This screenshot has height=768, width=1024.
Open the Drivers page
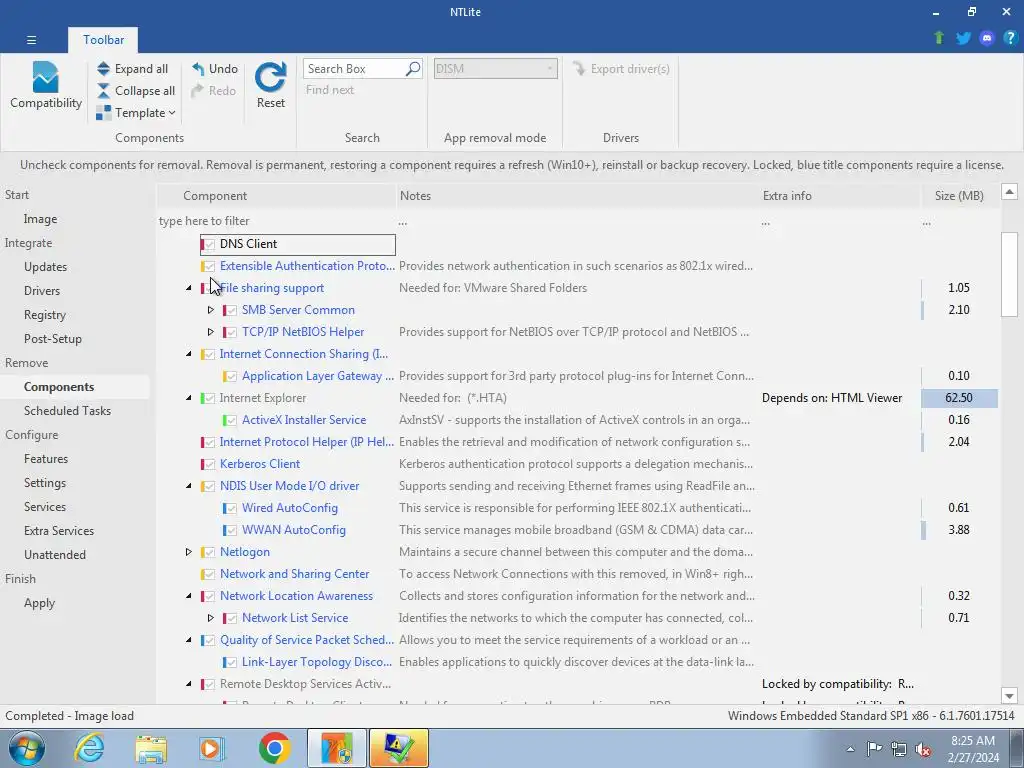click(x=42, y=291)
